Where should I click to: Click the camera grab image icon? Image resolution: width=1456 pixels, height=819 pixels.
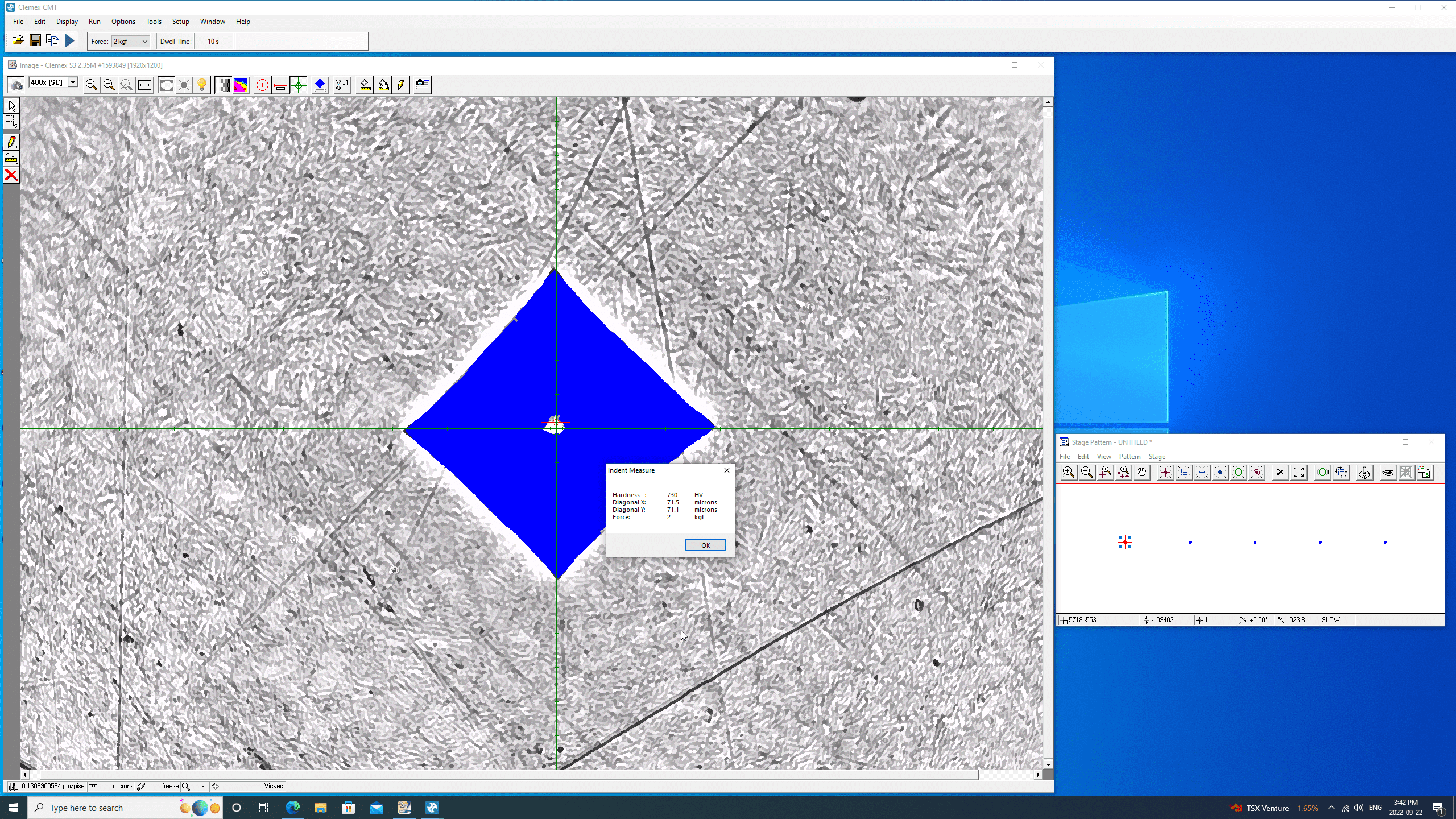point(16,85)
